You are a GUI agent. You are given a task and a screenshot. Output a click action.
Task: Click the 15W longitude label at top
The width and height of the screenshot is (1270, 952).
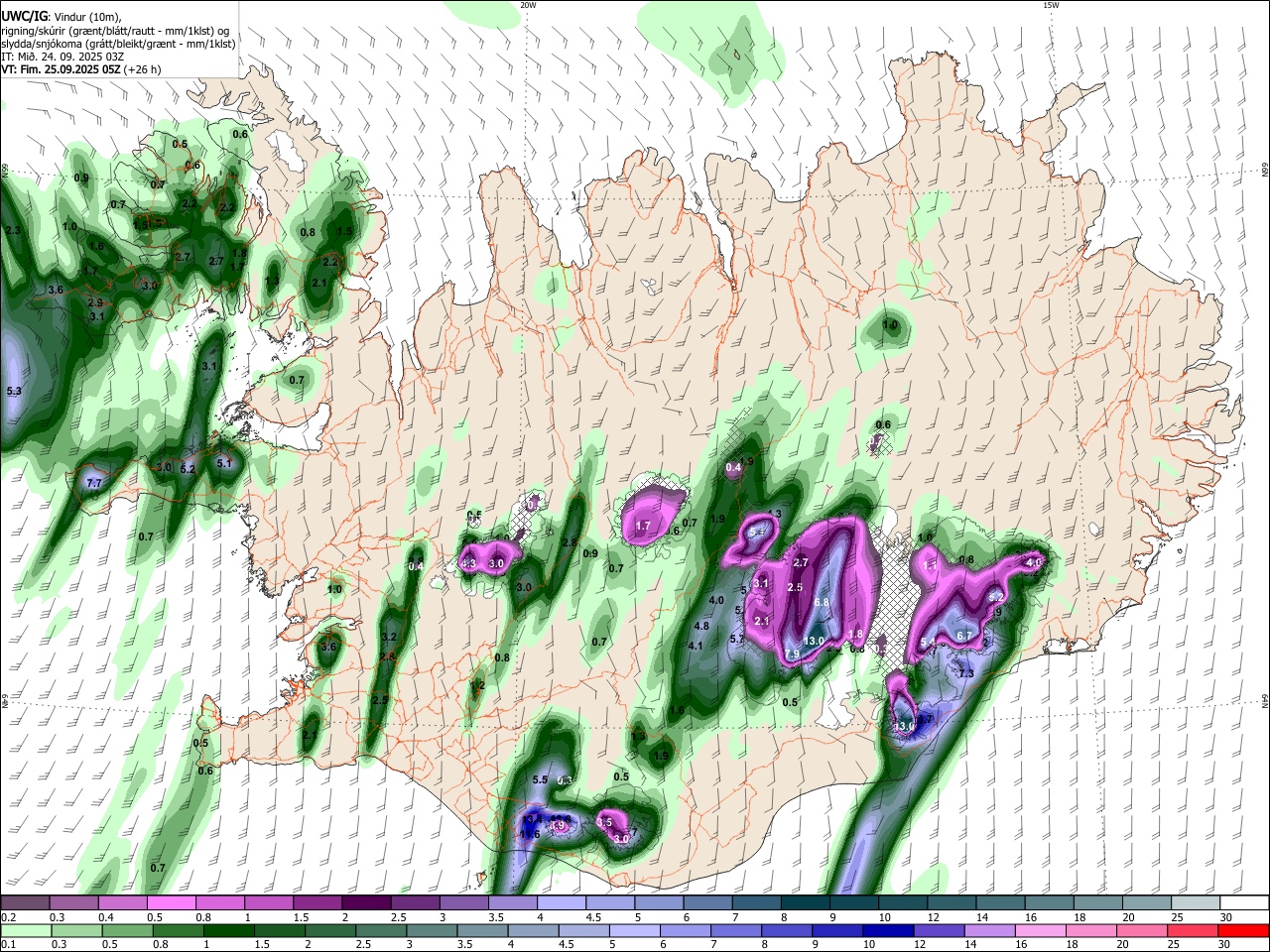coord(1051,5)
